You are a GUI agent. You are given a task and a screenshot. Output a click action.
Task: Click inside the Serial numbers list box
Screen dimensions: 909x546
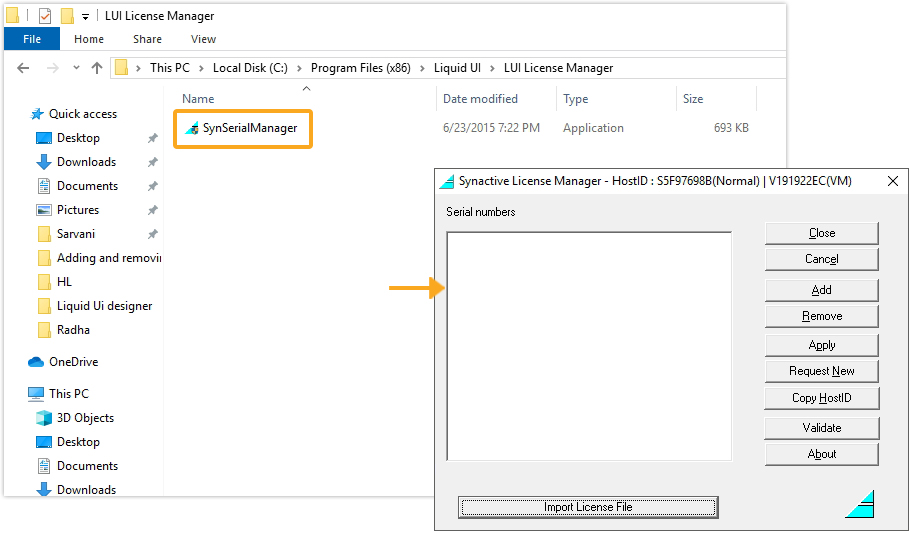(589, 346)
